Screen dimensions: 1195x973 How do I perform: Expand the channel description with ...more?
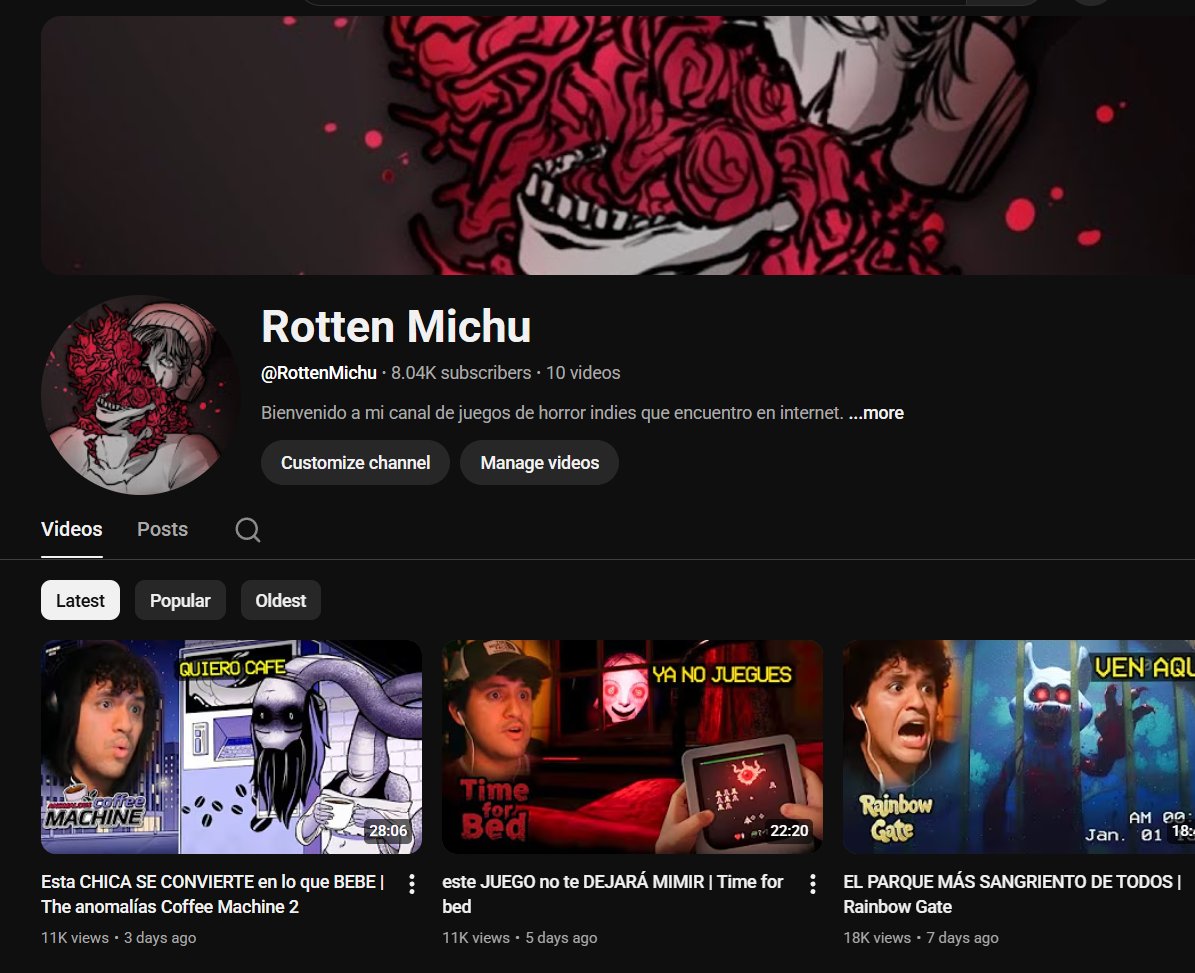[x=875, y=412]
